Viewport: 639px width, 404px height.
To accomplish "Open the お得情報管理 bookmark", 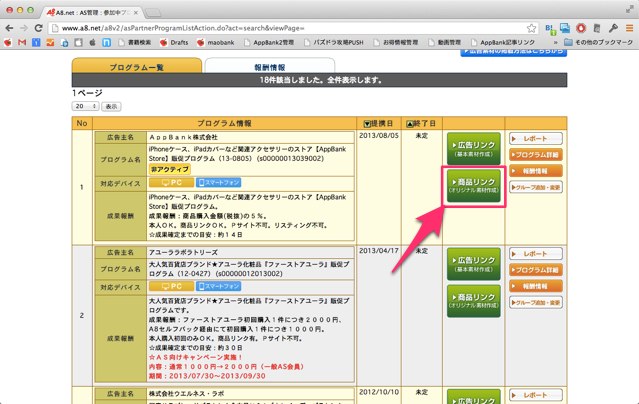I will click(x=396, y=42).
